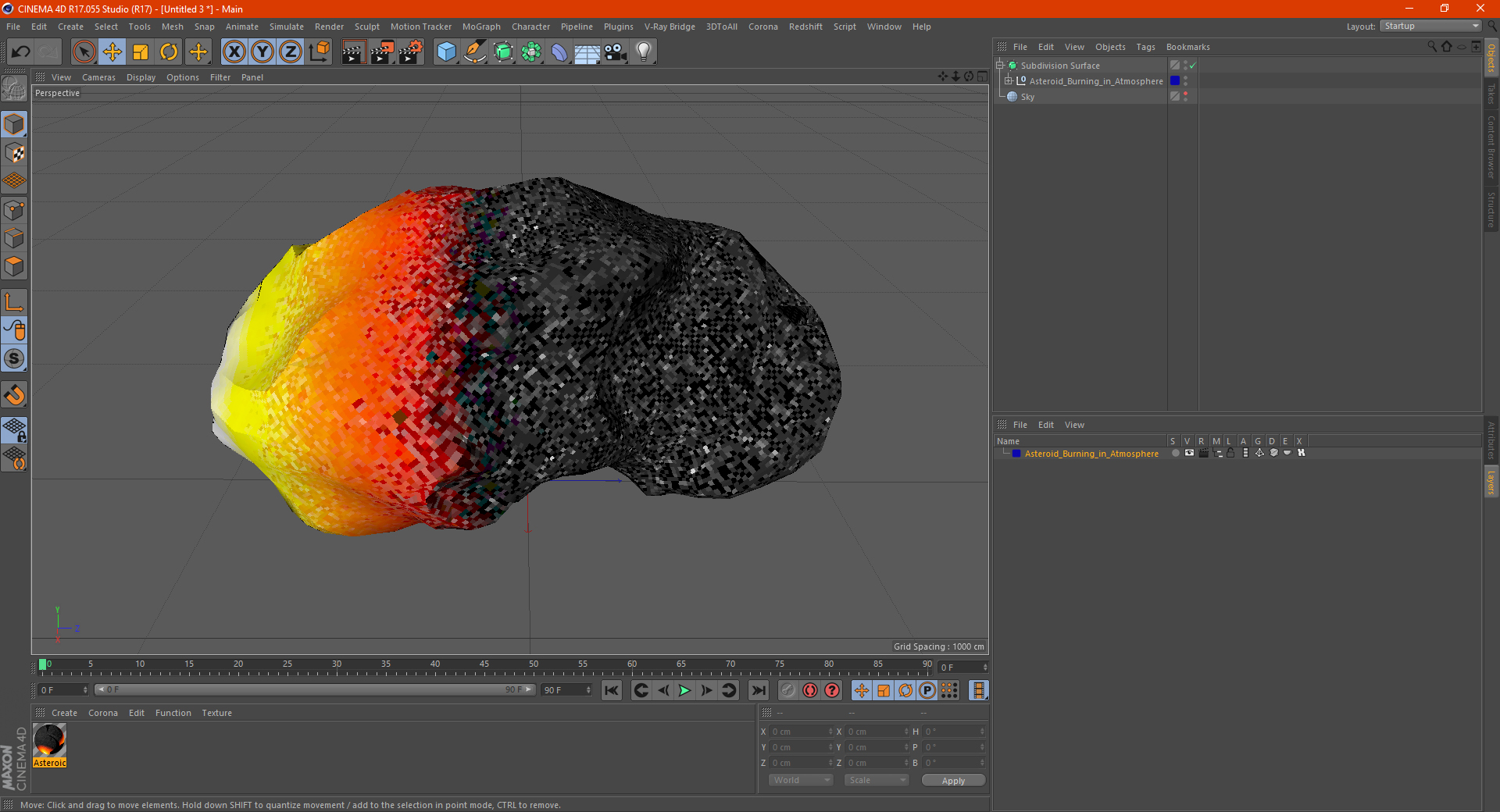
Task: Go to end of animation
Action: 758,690
